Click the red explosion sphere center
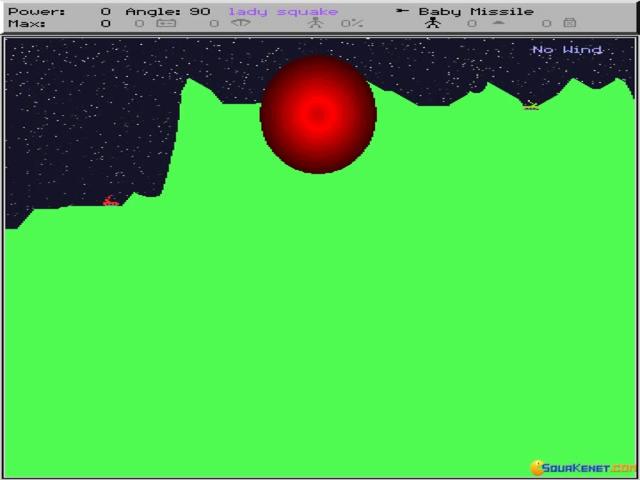 coord(318,115)
